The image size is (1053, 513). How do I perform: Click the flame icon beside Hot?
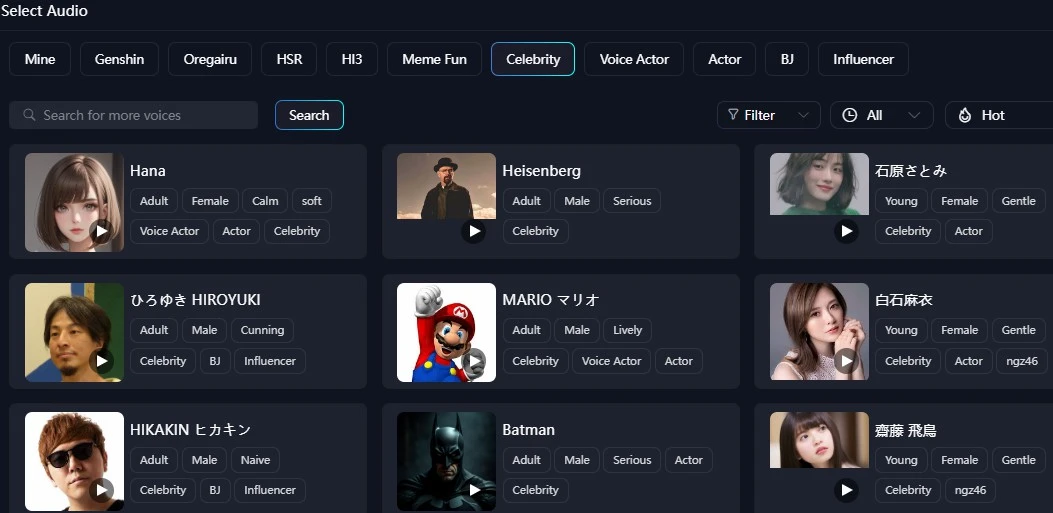(964, 115)
